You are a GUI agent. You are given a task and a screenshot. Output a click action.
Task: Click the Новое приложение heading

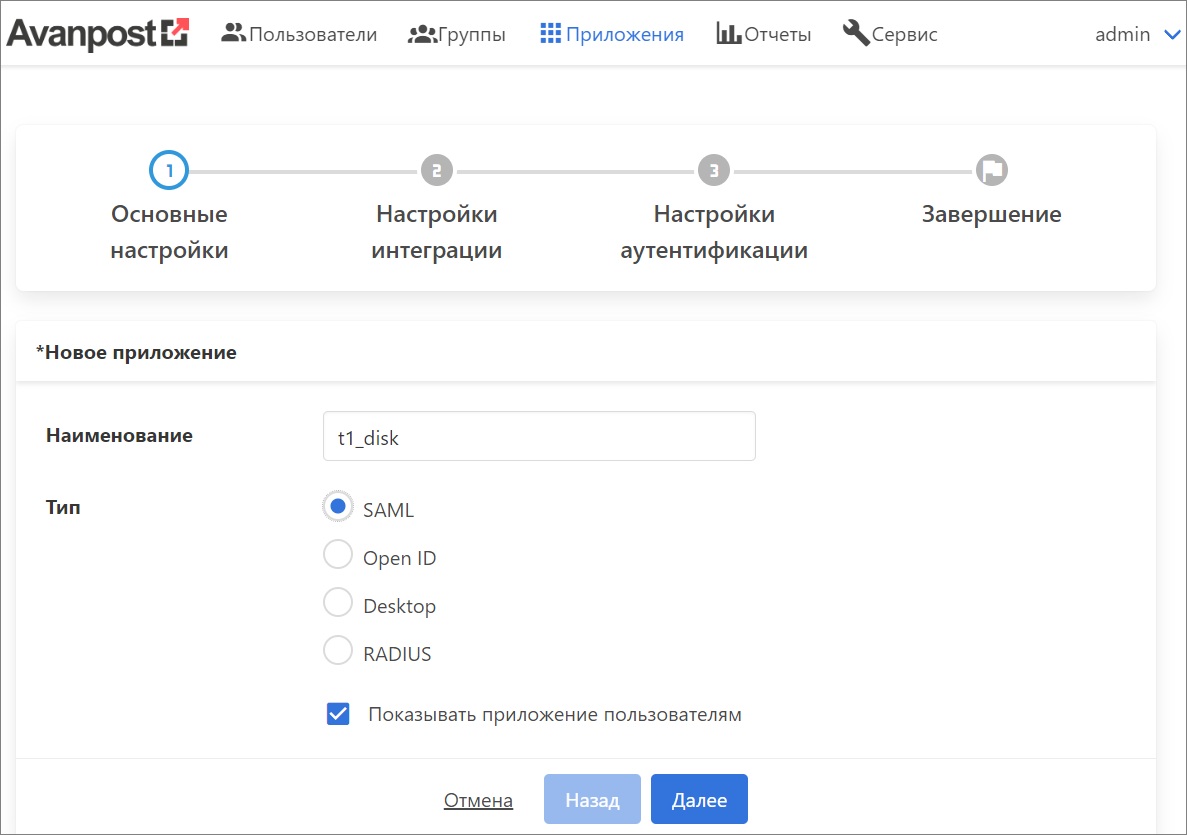click(136, 352)
